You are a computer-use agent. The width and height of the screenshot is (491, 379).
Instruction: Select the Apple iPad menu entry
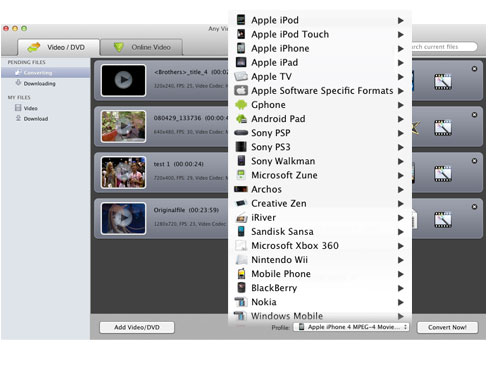[x=320, y=62]
